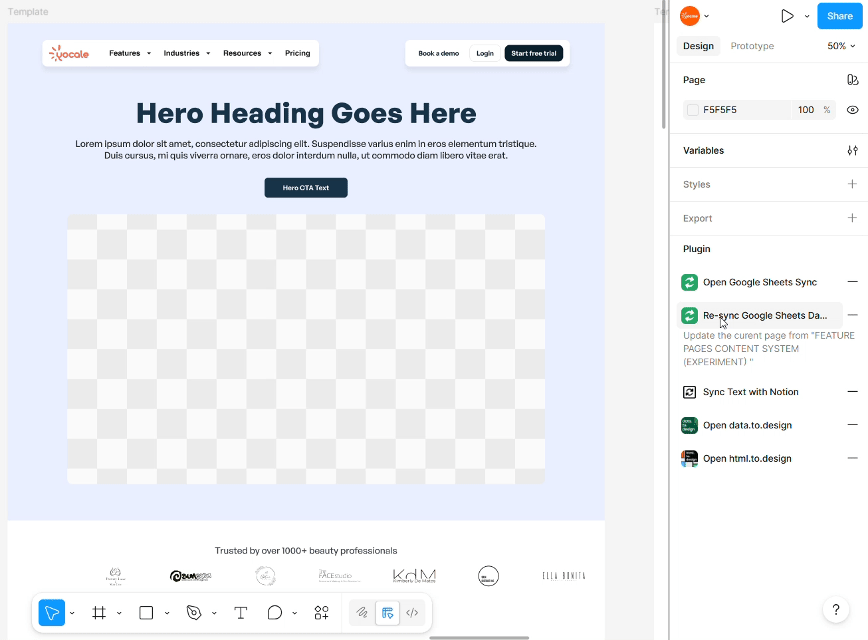Select the Comment tool
The height and width of the screenshot is (640, 868).
pos(275,613)
